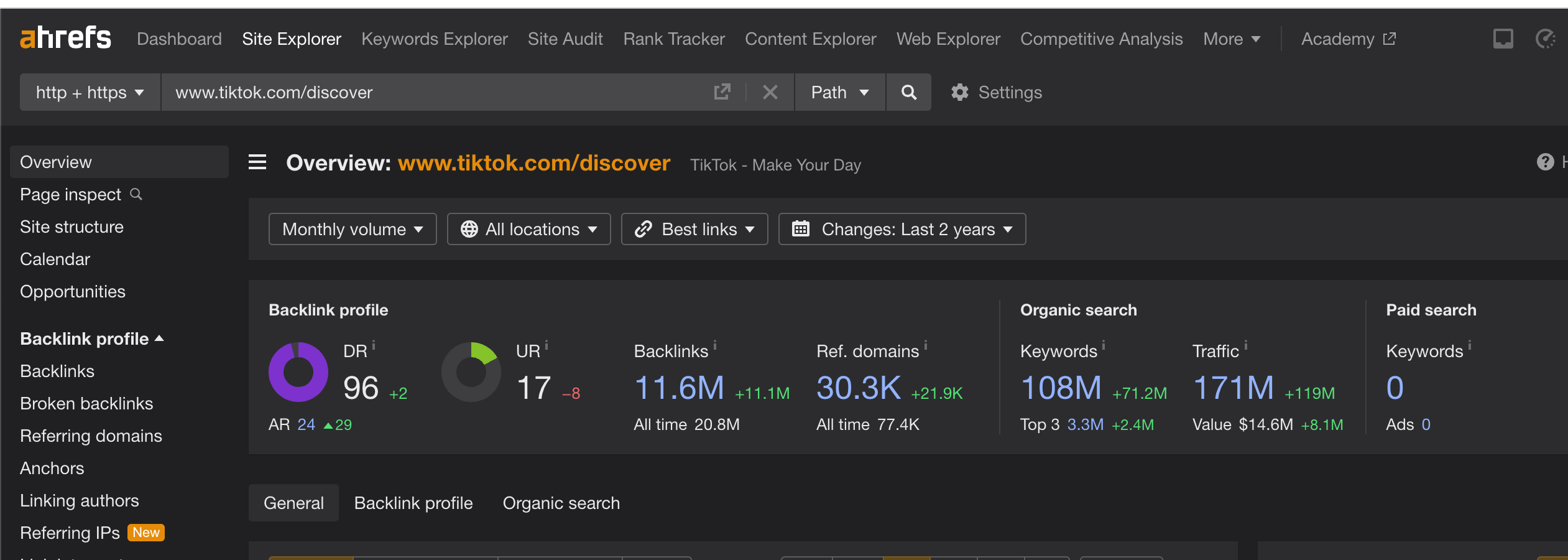
Task: Switch to Organic search tab
Action: pos(561,503)
